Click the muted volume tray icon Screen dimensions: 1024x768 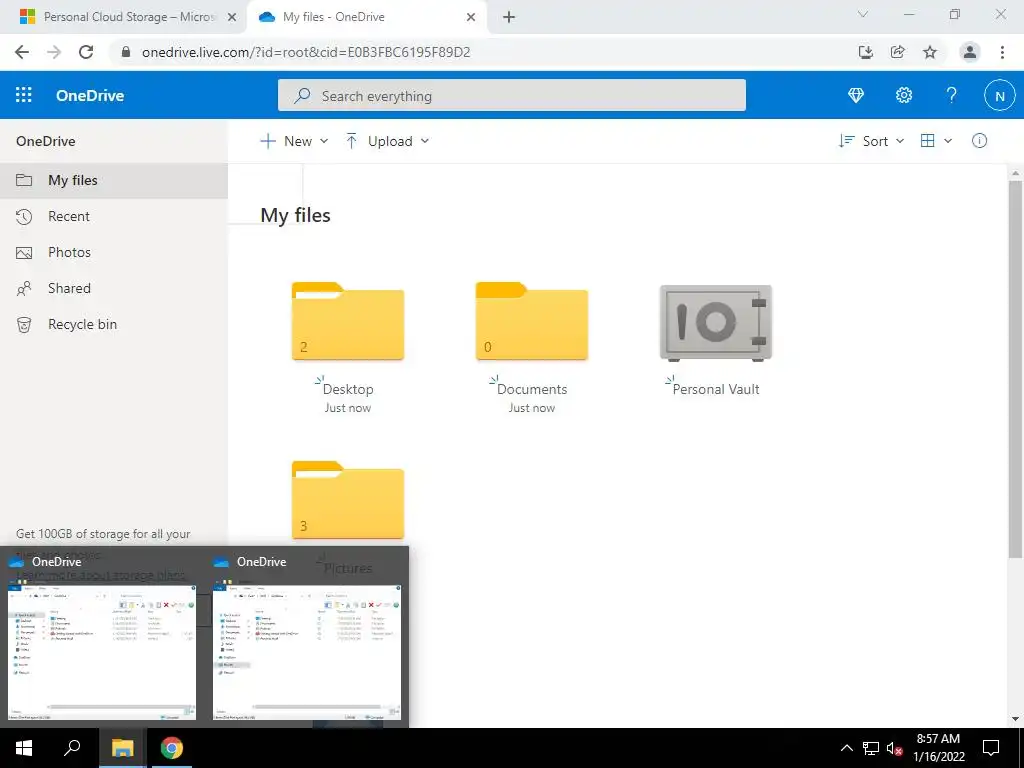(x=895, y=748)
